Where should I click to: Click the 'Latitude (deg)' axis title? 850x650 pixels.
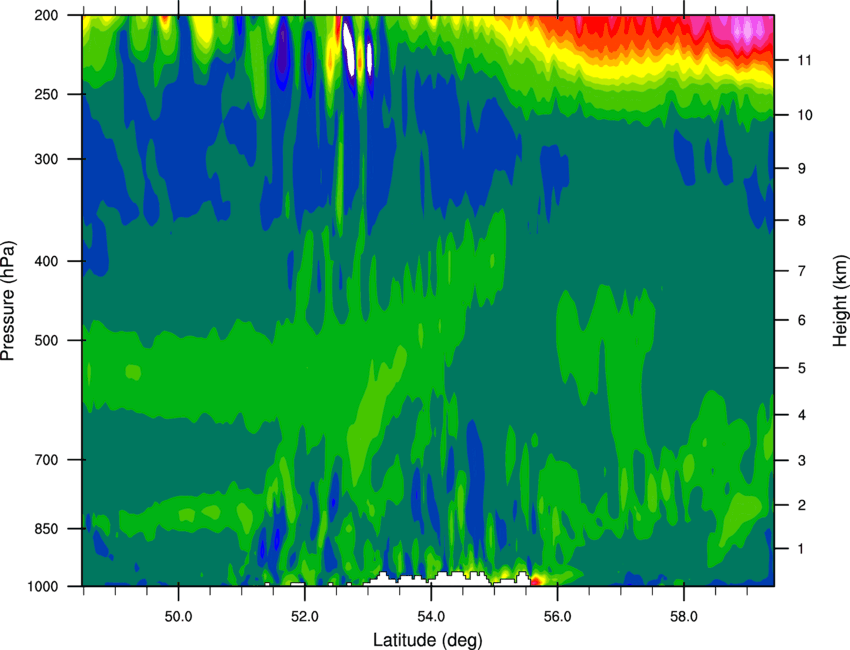[x=428, y=640]
